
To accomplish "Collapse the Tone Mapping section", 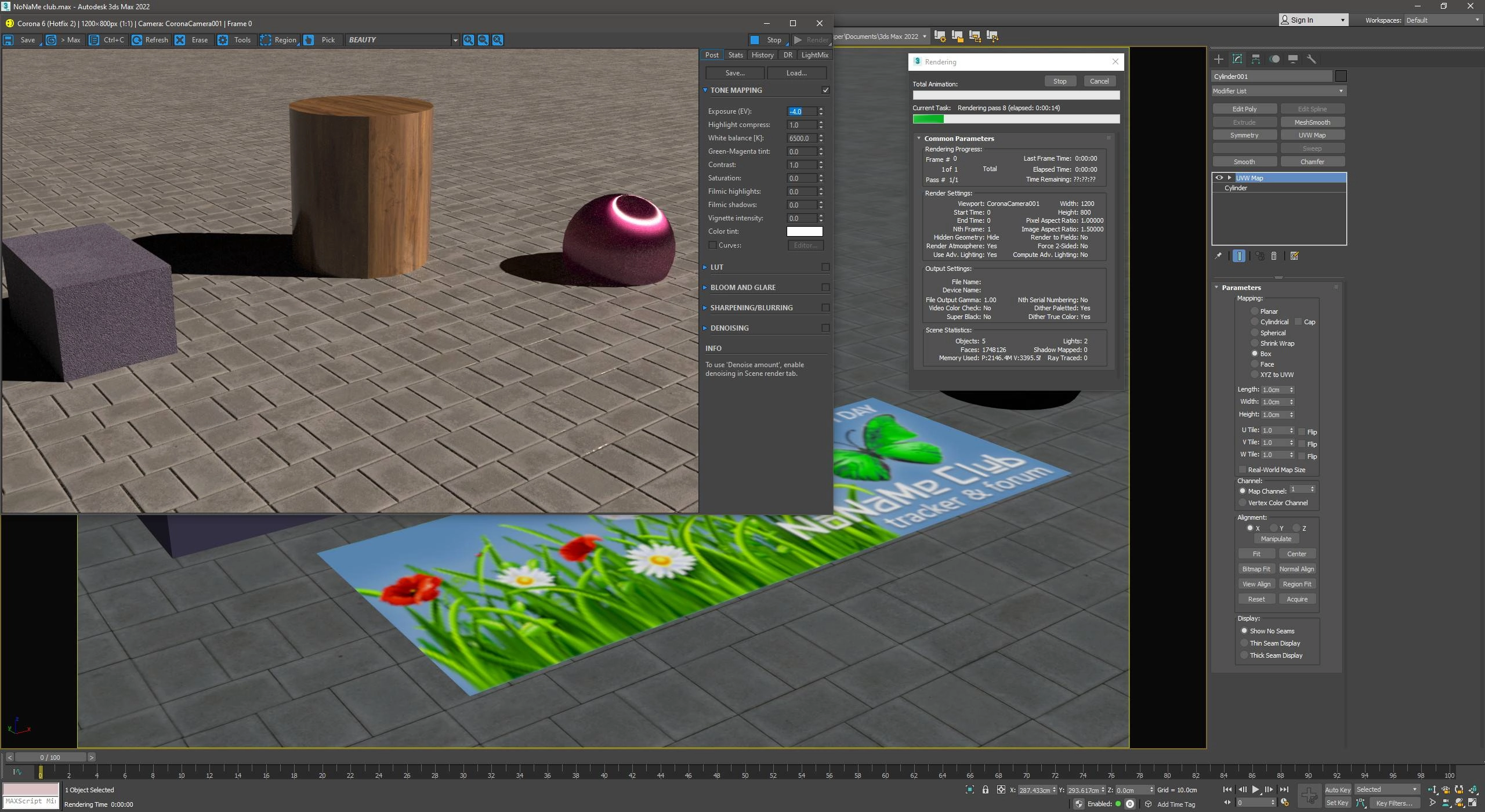I will click(x=705, y=90).
